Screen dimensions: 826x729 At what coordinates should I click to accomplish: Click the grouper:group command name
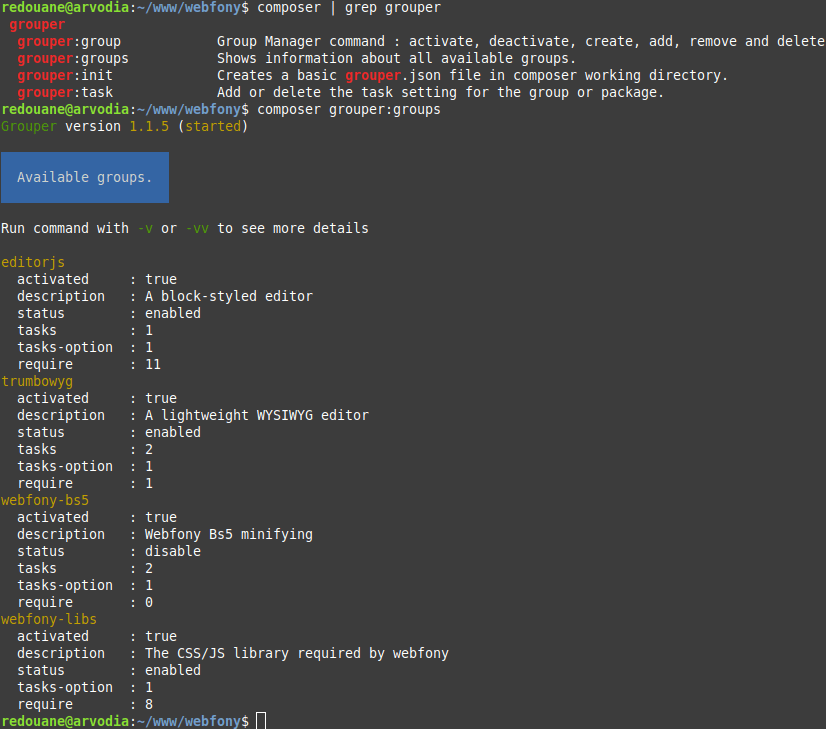[x=68, y=41]
